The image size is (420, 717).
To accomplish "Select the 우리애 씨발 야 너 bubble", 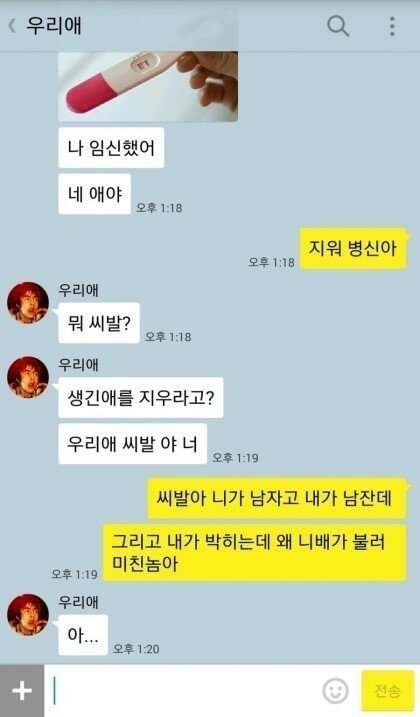I will (x=133, y=444).
